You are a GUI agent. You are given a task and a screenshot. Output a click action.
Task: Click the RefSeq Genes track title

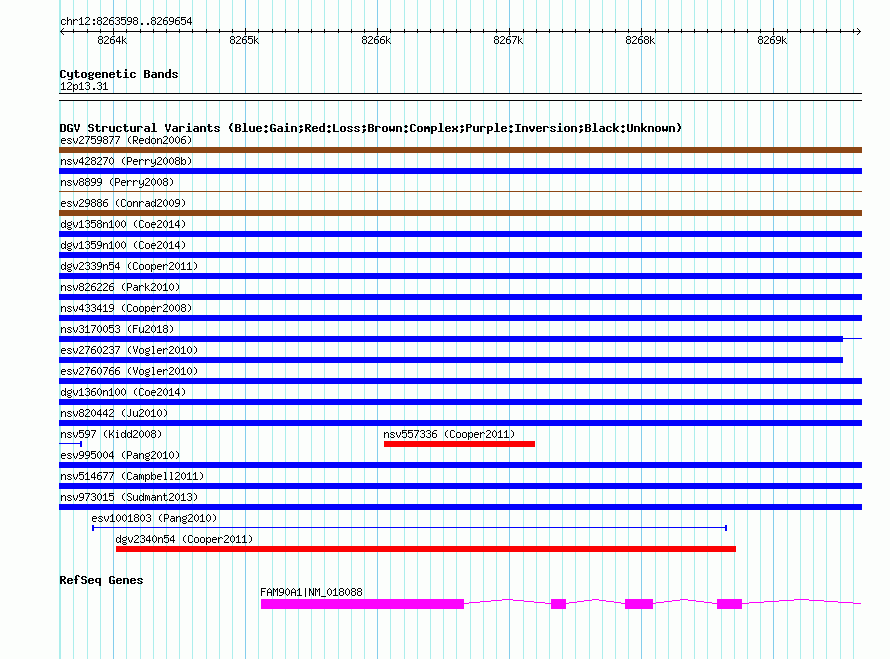[101, 580]
